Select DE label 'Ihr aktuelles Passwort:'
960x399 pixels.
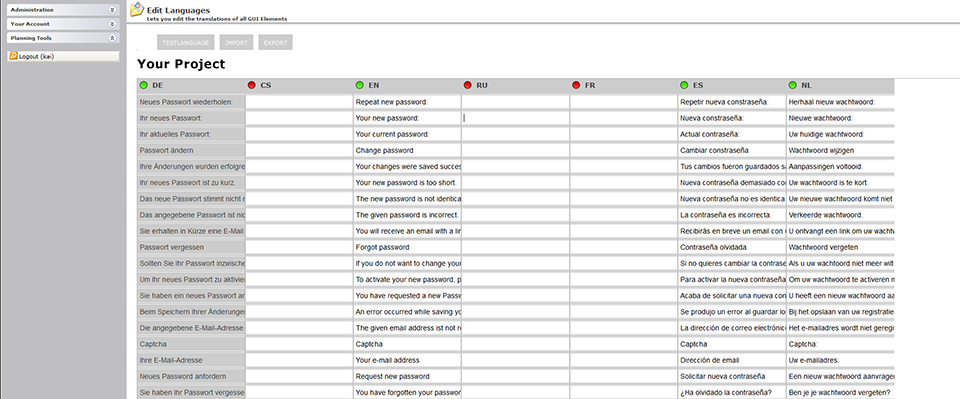(x=191, y=134)
